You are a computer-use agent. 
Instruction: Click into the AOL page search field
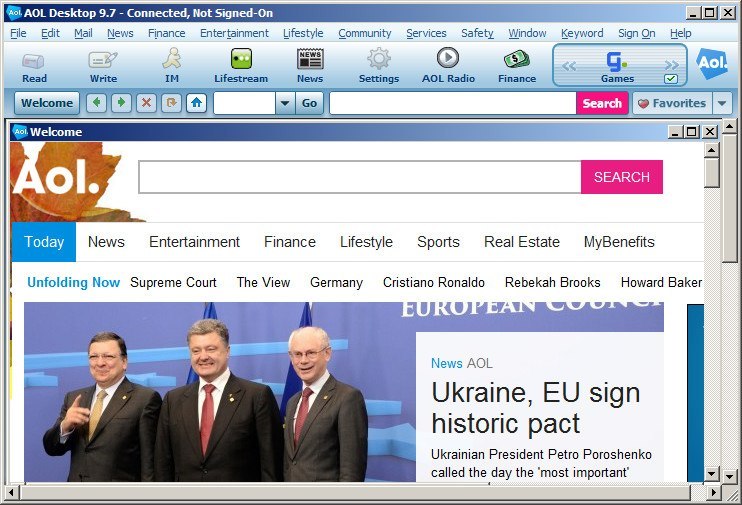tap(359, 177)
